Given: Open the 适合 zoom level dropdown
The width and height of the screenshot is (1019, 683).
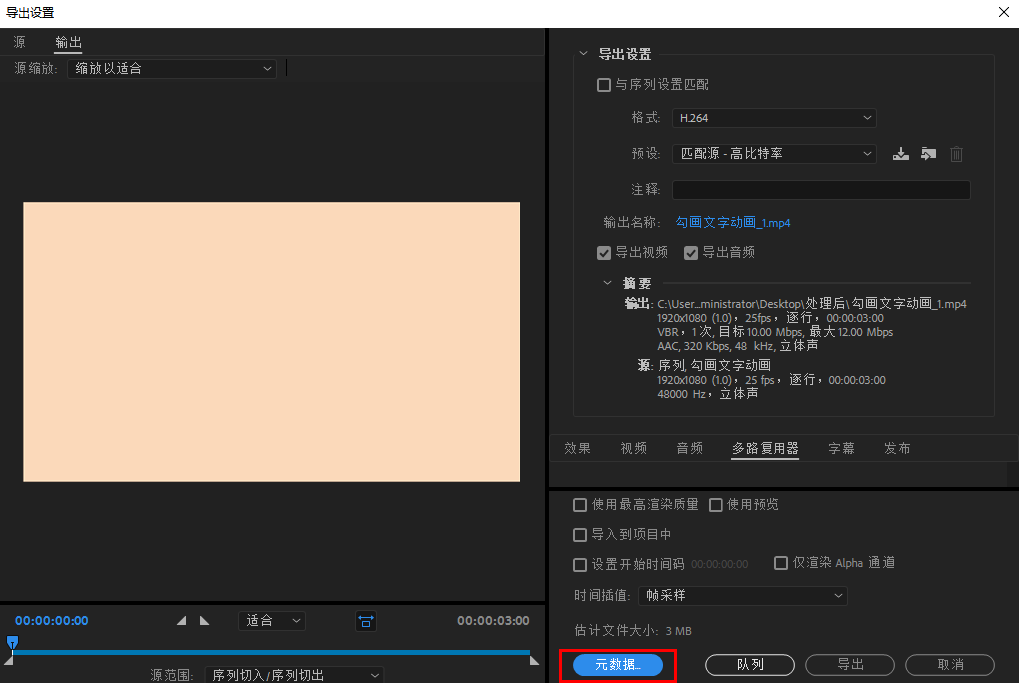Looking at the screenshot, I should [272, 621].
